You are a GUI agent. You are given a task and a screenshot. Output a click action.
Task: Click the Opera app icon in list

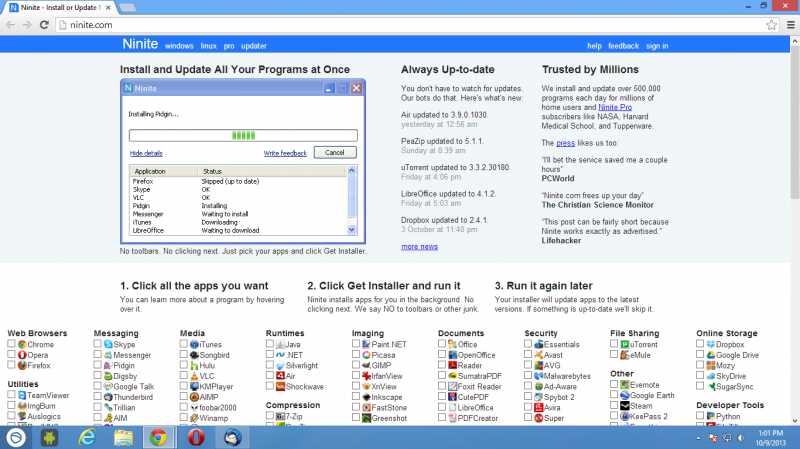[x=22, y=355]
